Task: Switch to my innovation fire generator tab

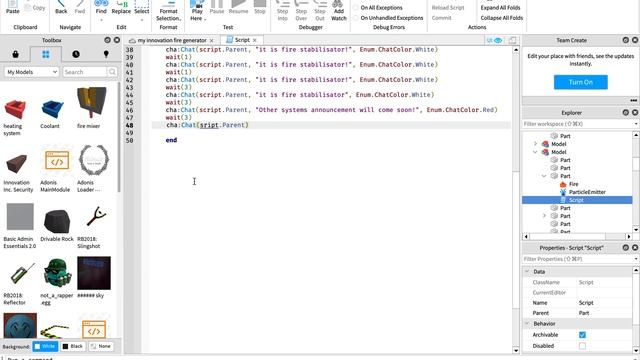Action: click(172, 40)
